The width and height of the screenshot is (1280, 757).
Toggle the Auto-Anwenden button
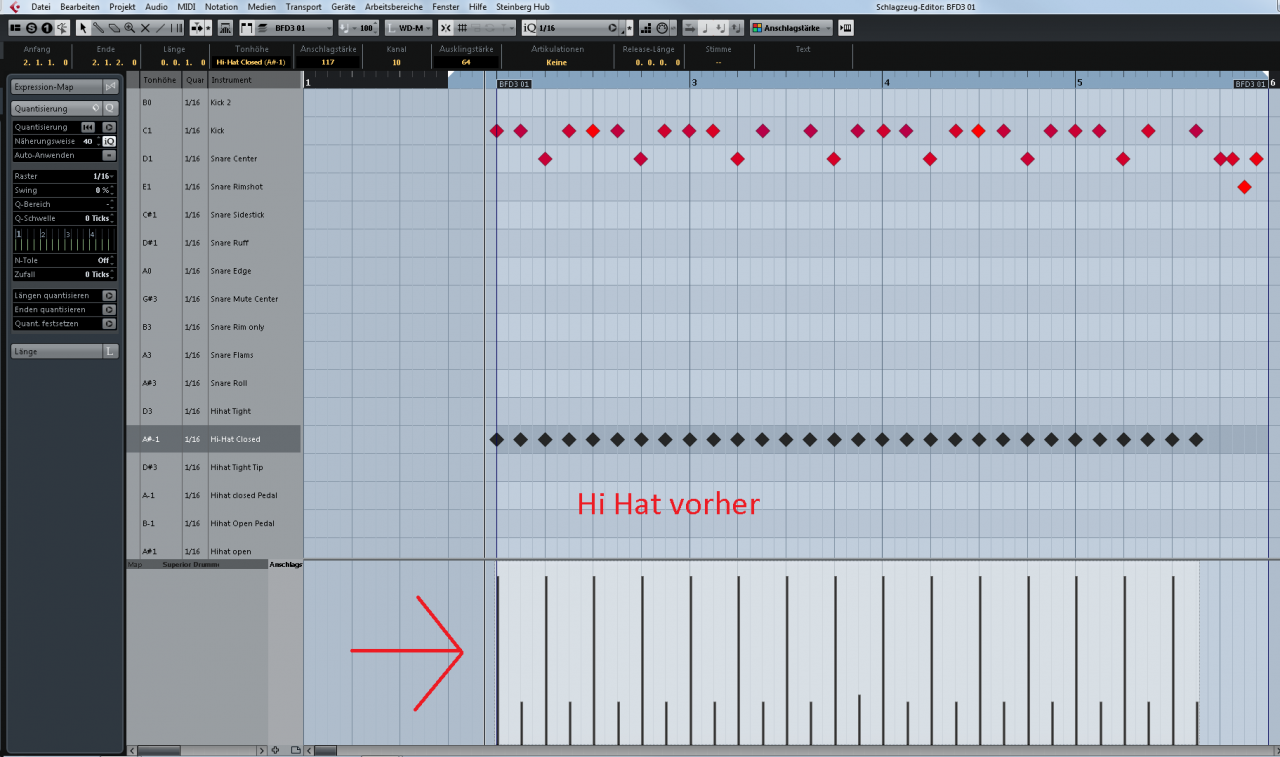tap(110, 155)
